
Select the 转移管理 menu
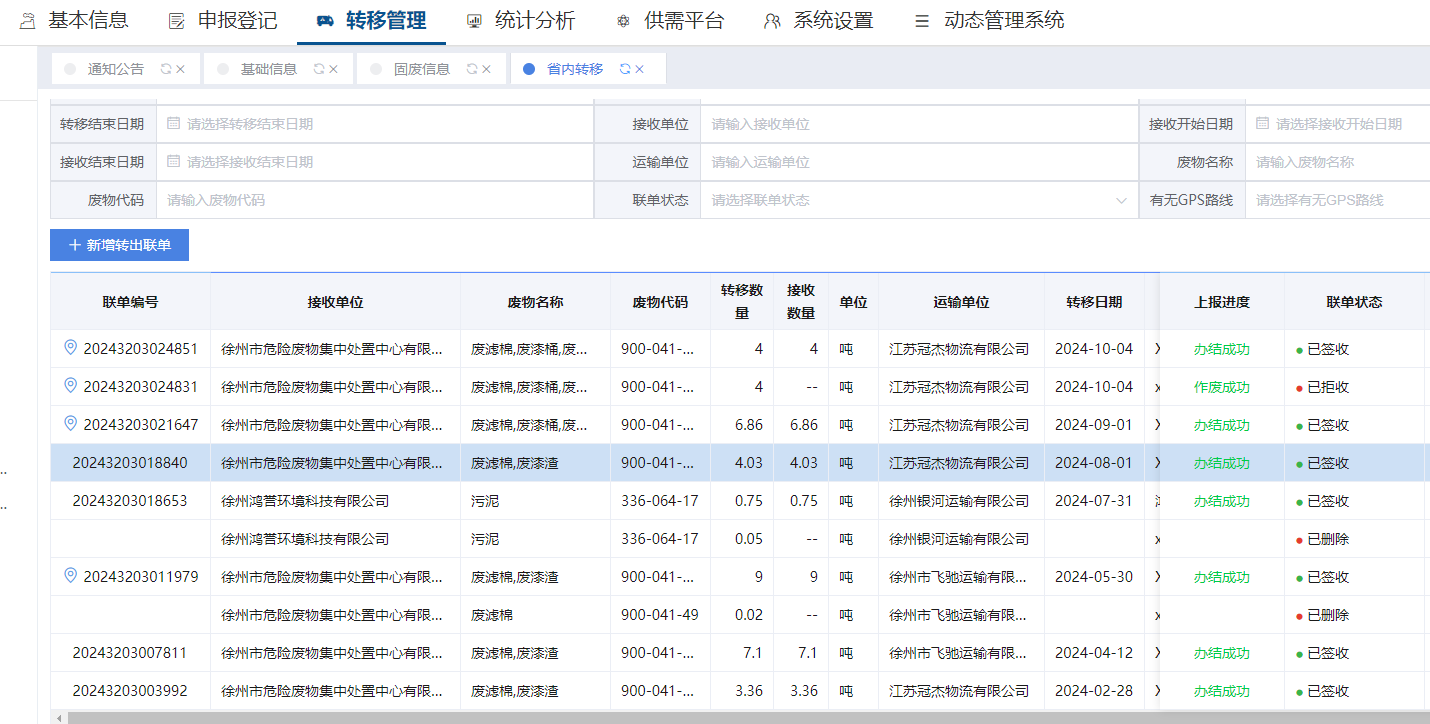(x=371, y=20)
